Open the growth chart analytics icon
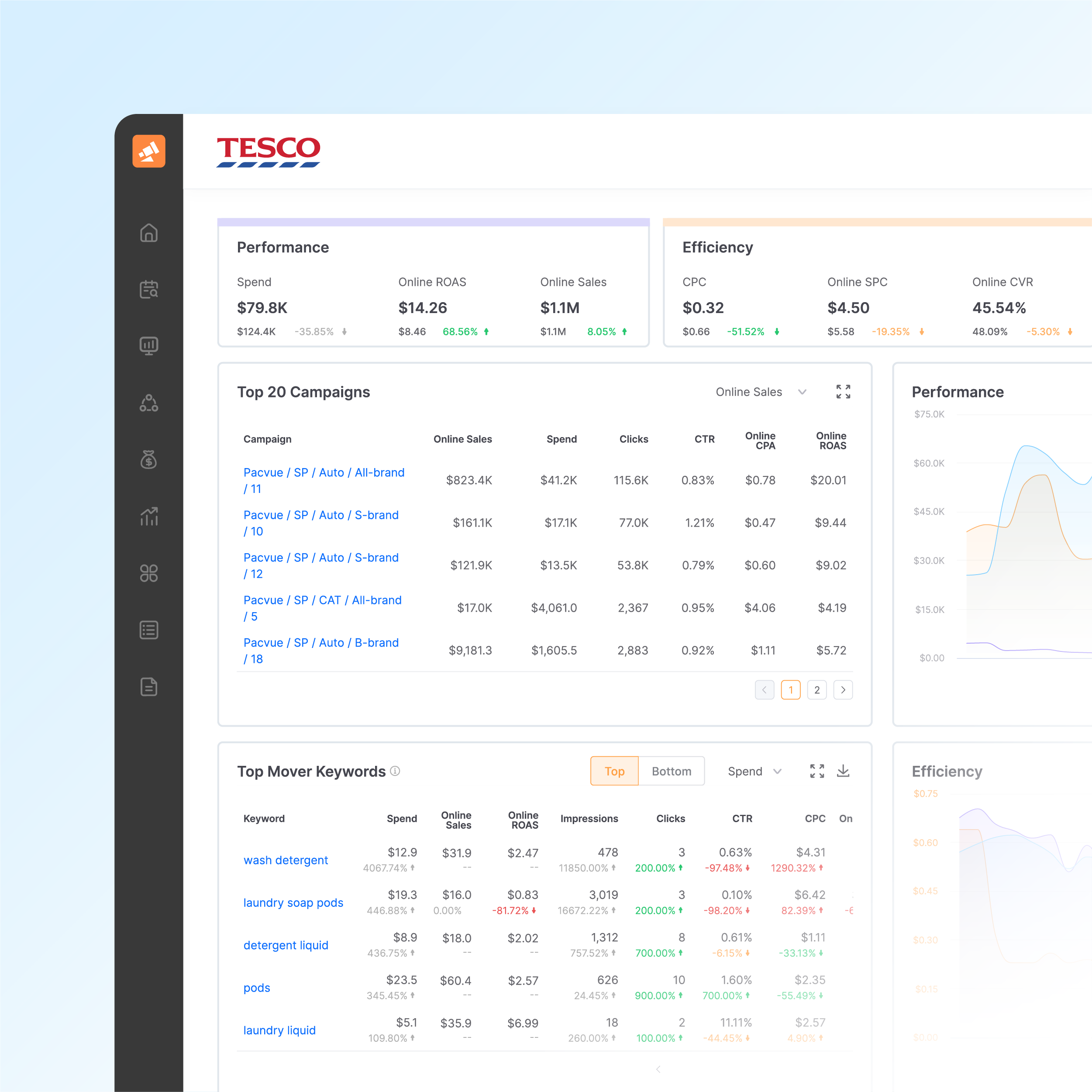This screenshot has width=1092, height=1092. point(148,516)
